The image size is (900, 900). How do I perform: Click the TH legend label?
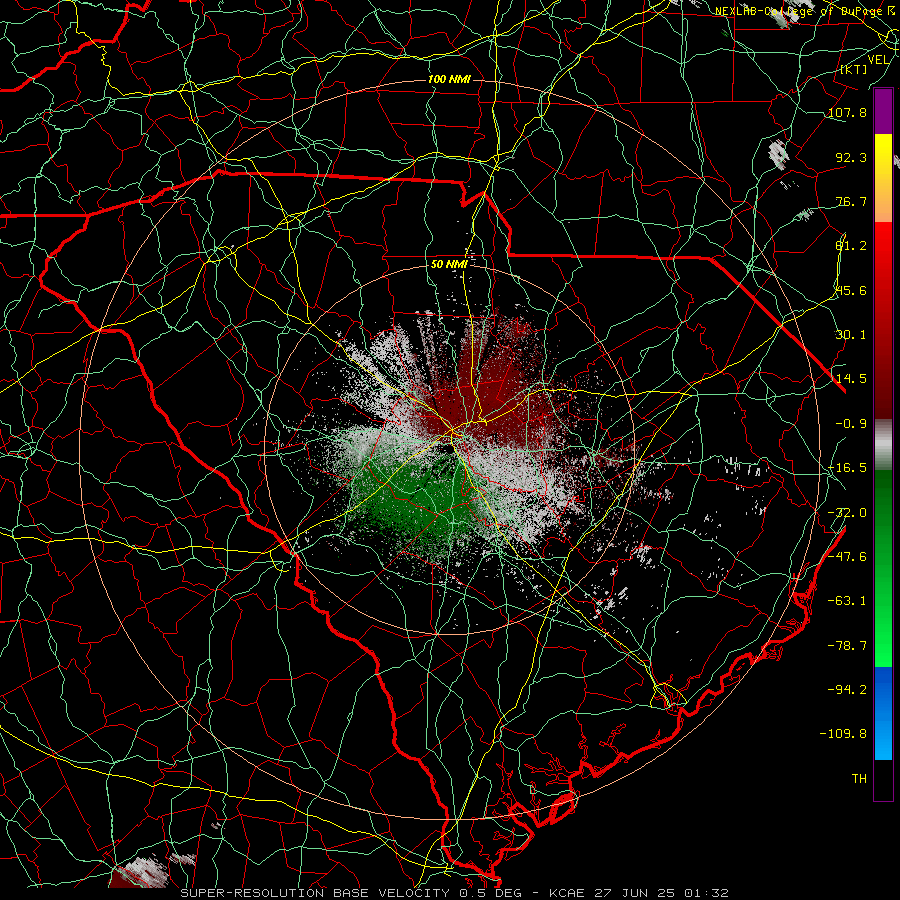tap(859, 779)
